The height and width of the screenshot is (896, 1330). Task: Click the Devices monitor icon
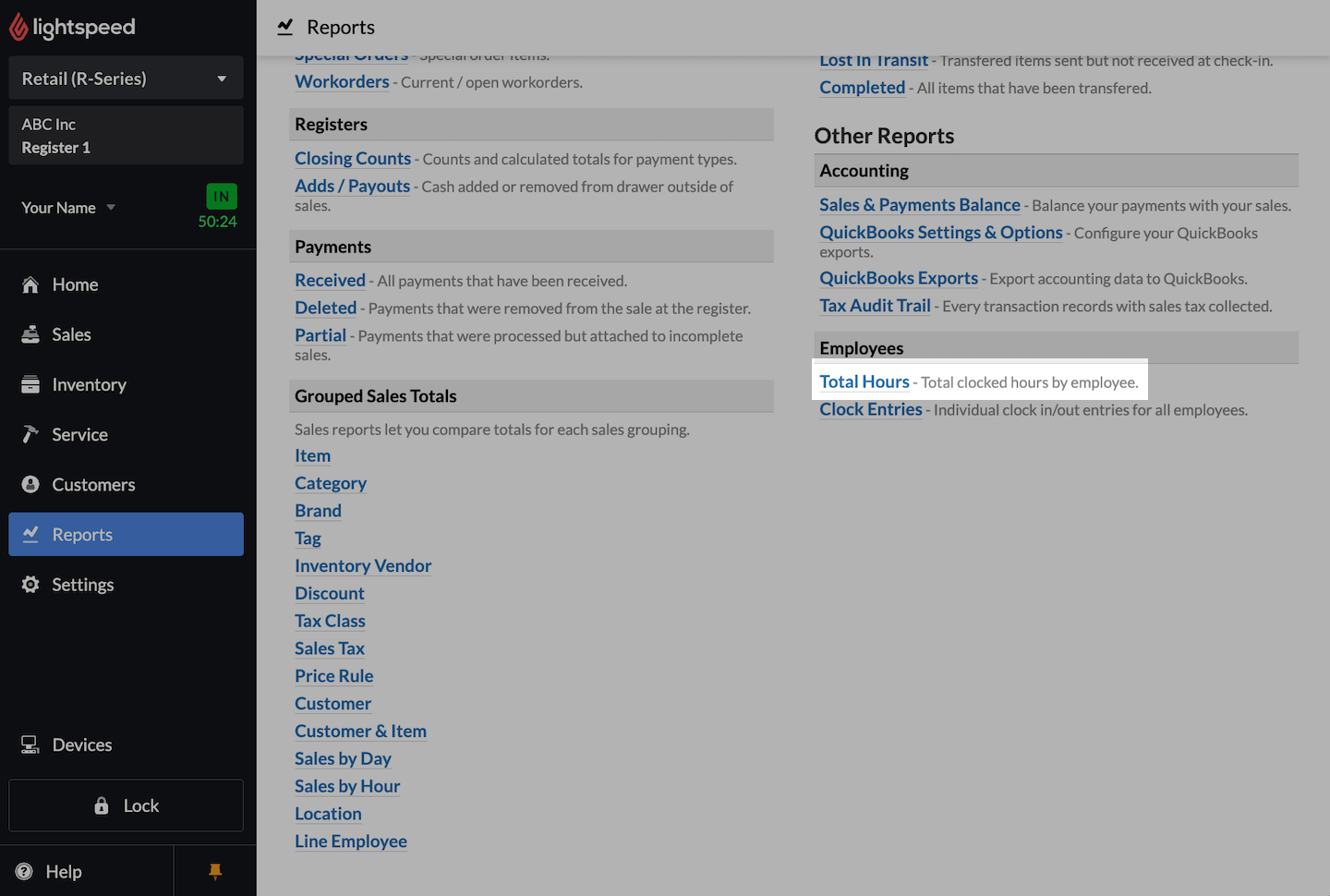[x=30, y=745]
